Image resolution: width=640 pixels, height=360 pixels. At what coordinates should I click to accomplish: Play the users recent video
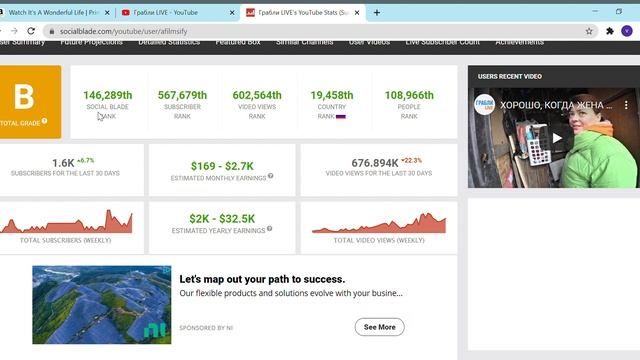coord(557,138)
